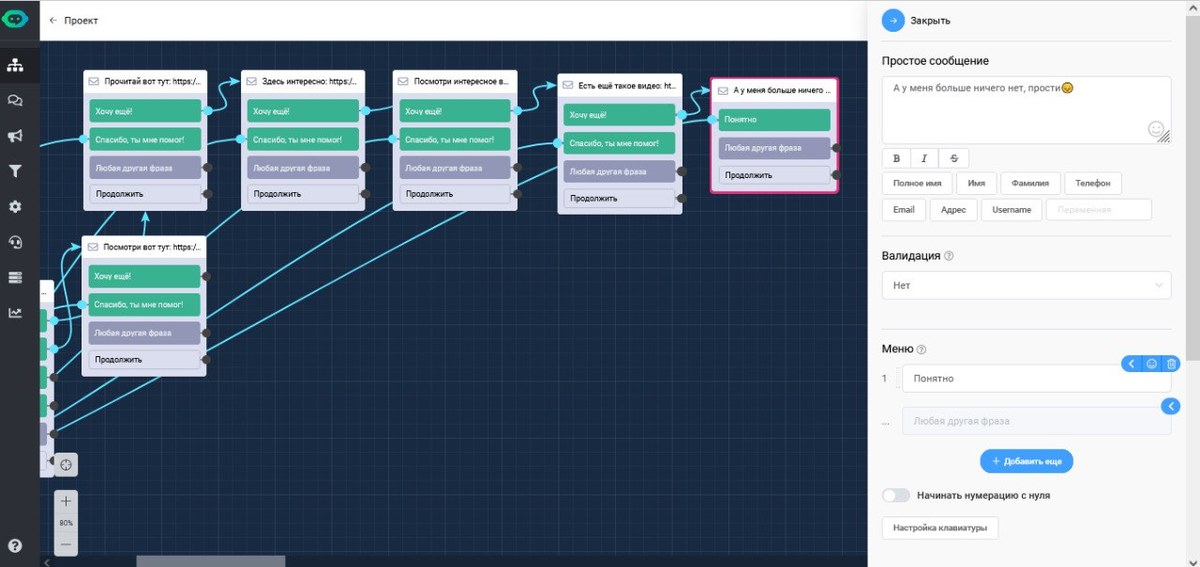Toggle bold formatting button
Image resolution: width=1200 pixels, height=567 pixels.
point(896,158)
